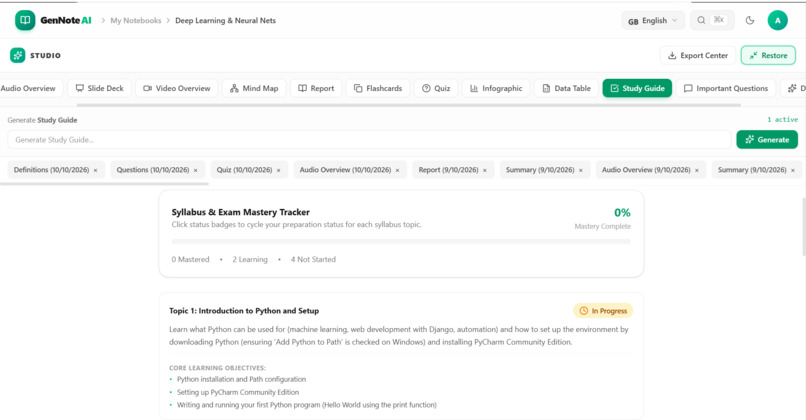The height and width of the screenshot is (420, 806).
Task: Click the 'Syllabus & Exam Mastery Tracker' title
Action: tap(241, 212)
